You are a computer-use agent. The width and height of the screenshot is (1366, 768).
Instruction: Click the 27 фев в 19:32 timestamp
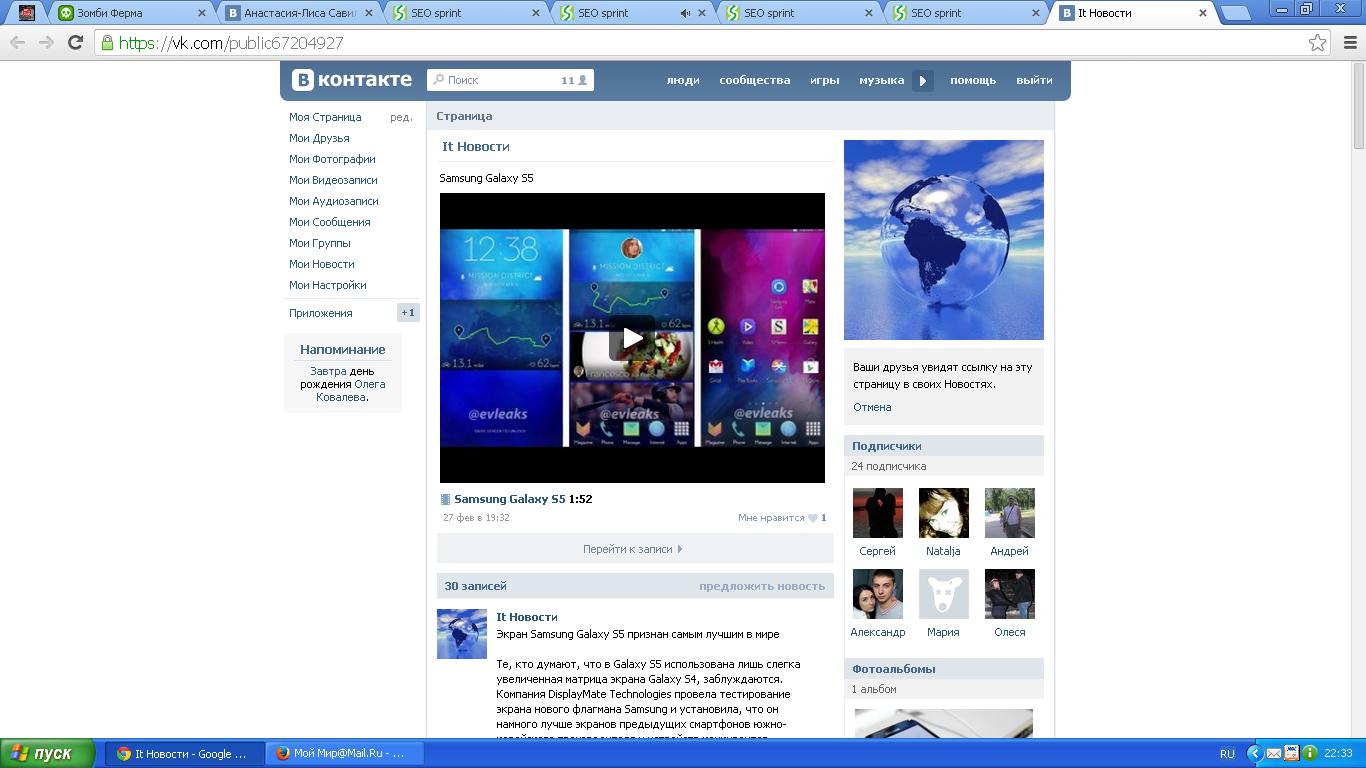tap(476, 518)
